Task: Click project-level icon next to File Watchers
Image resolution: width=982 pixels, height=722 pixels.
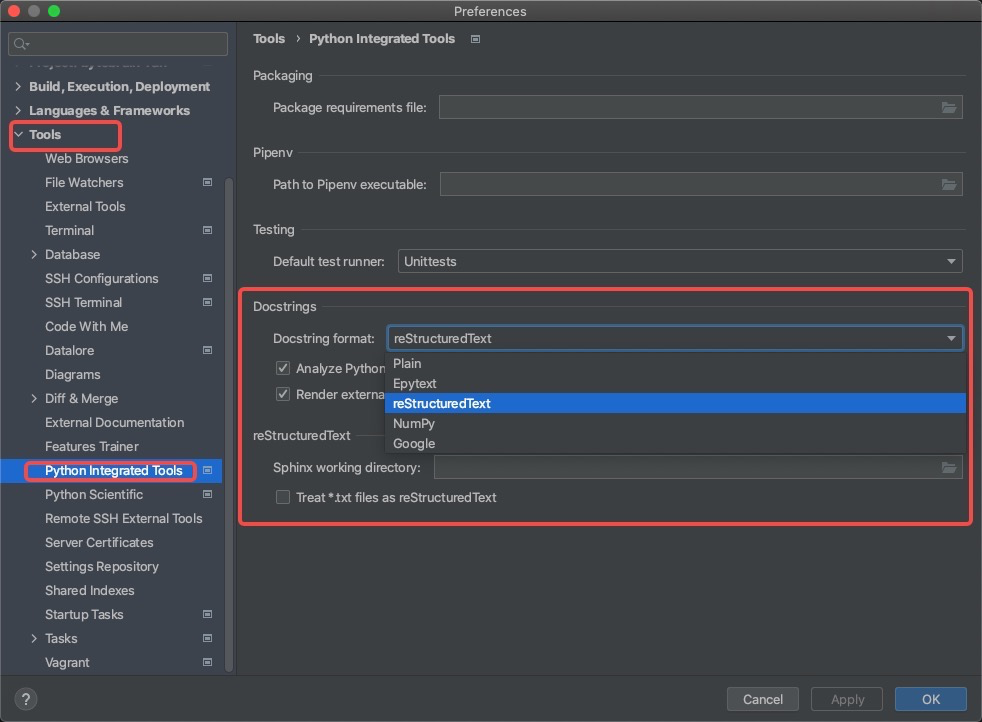Action: (x=207, y=182)
